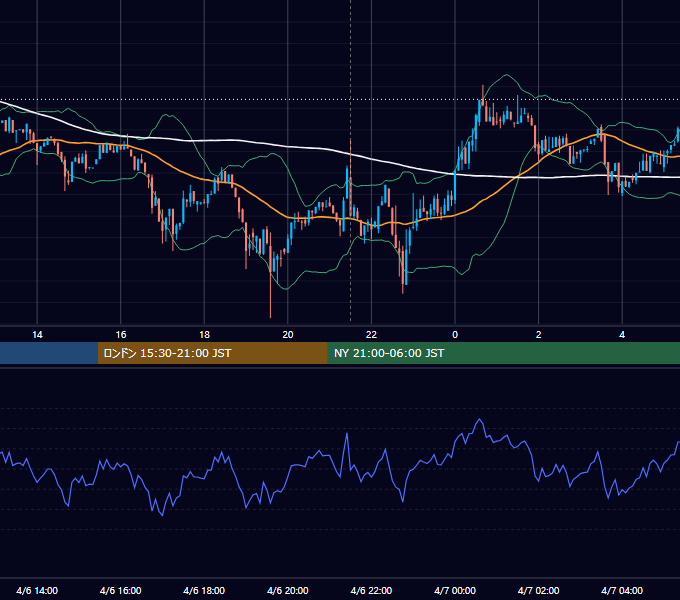Select the 4 hour label on the price chart axis

(622, 335)
